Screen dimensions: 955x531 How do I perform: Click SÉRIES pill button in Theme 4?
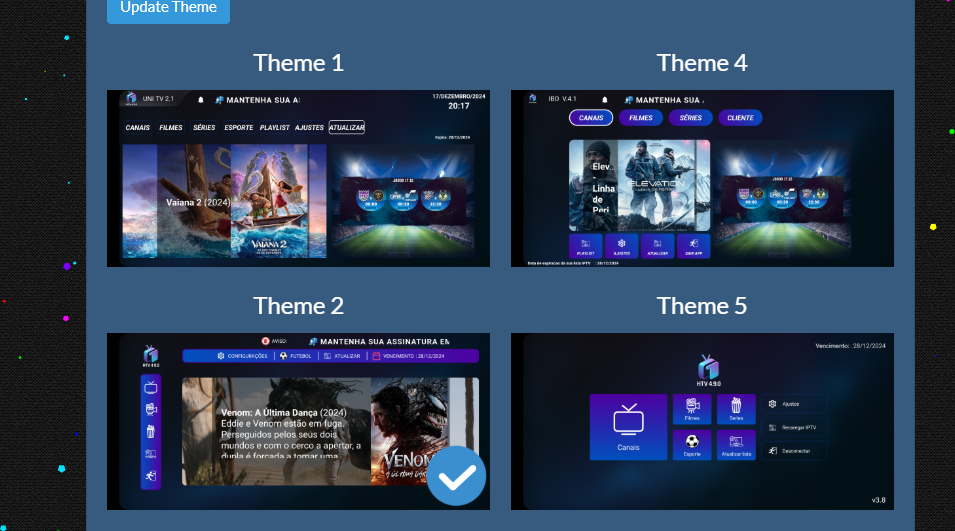click(x=691, y=118)
